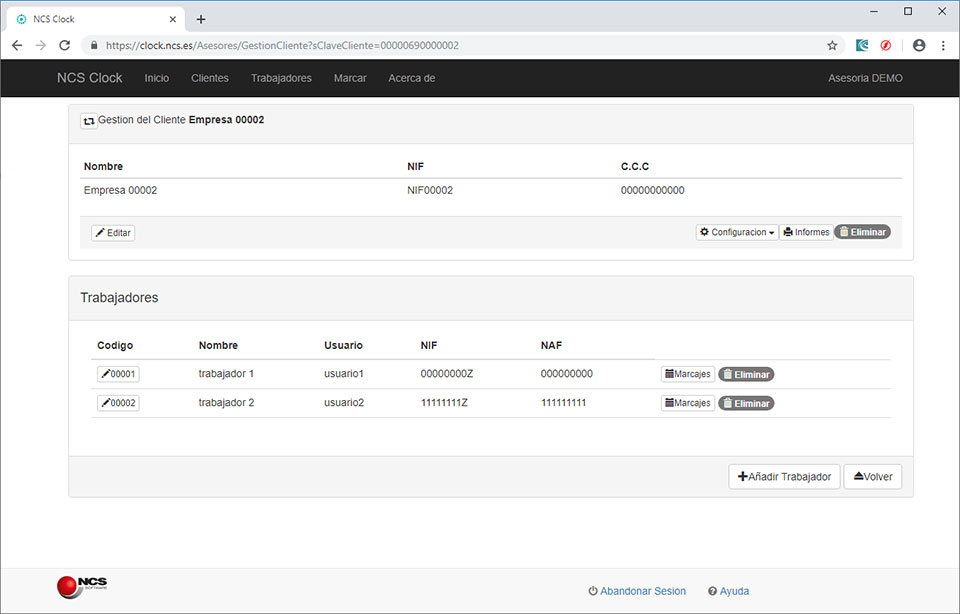Bookmark this page with the star icon
Image resolution: width=960 pixels, height=614 pixels.
pos(832,45)
